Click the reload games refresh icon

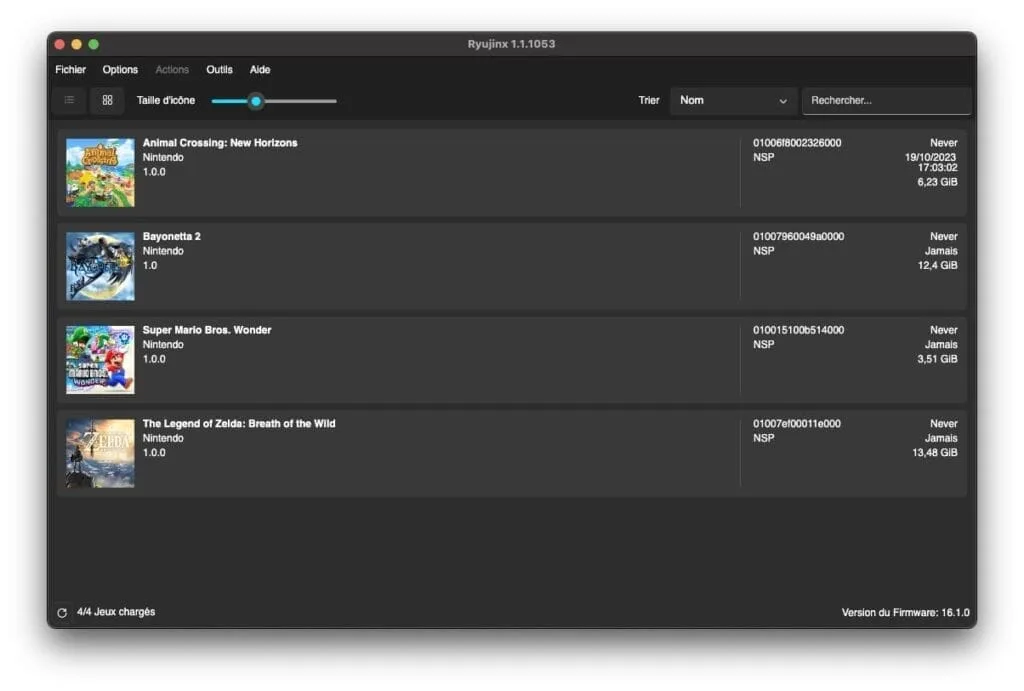tap(62, 613)
